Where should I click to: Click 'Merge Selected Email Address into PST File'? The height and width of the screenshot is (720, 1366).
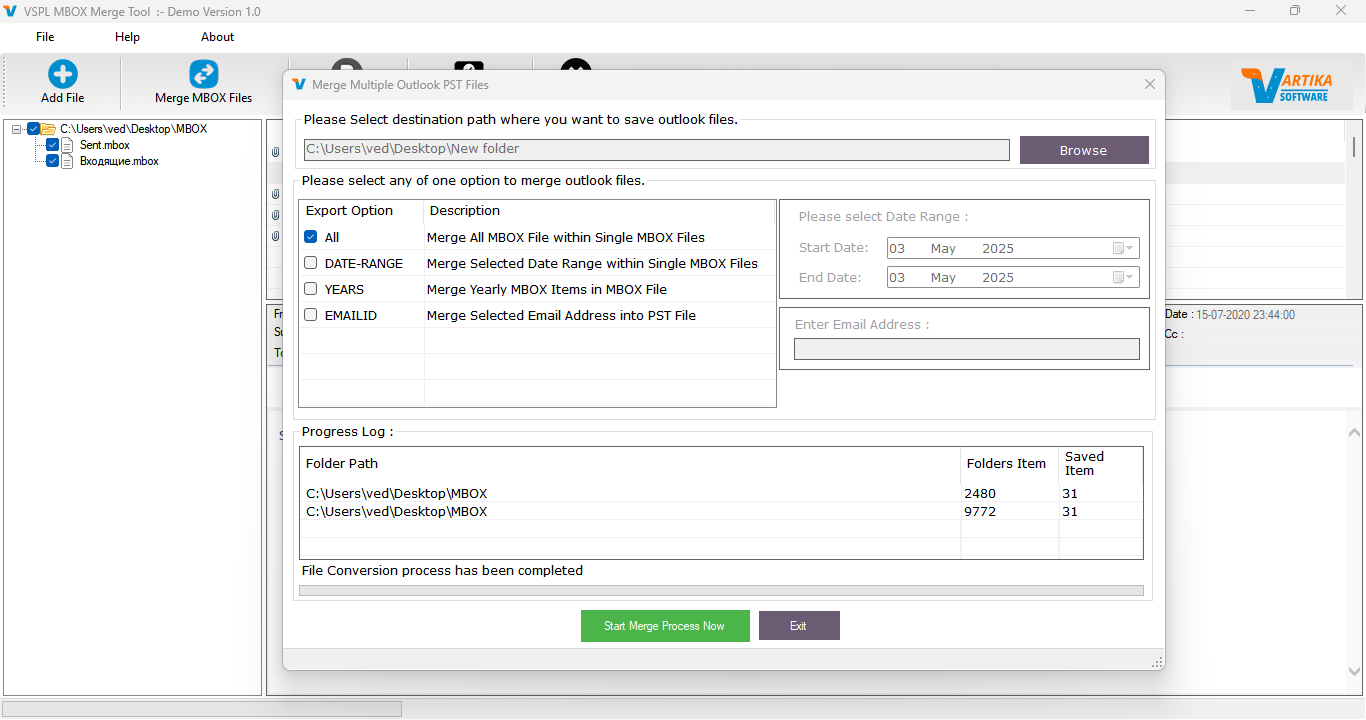561,315
